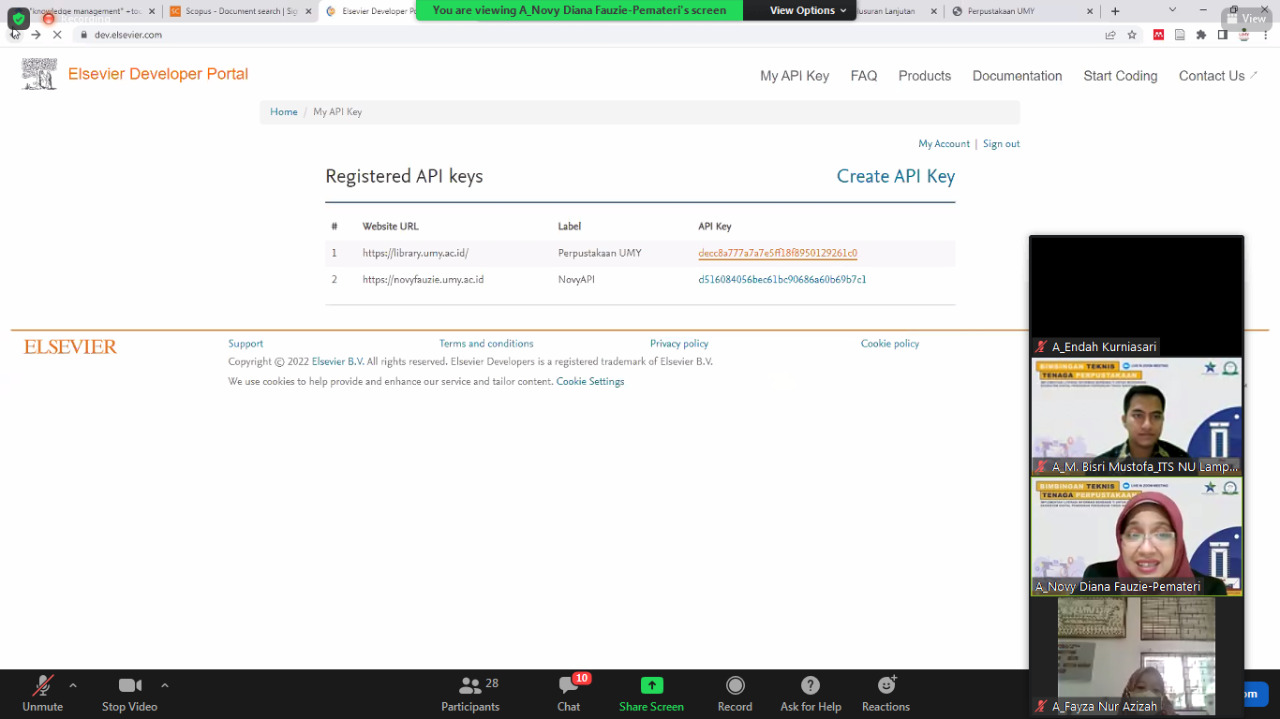The height and width of the screenshot is (719, 1280).
Task: Open the browser three-dot menu
Action: click(x=1266, y=34)
